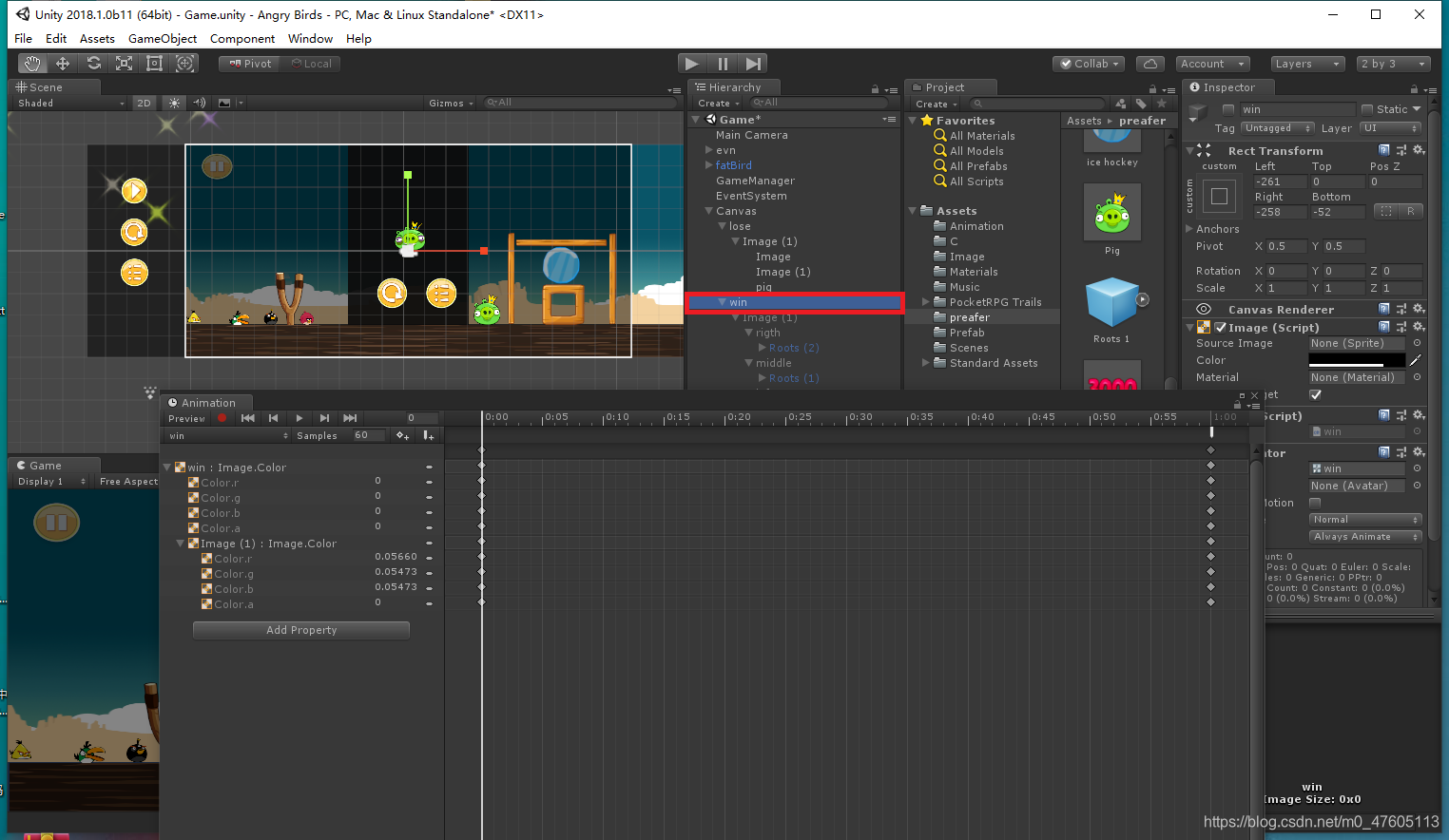
Task: Open the '2 by 3' layout dropdown
Action: [1393, 64]
